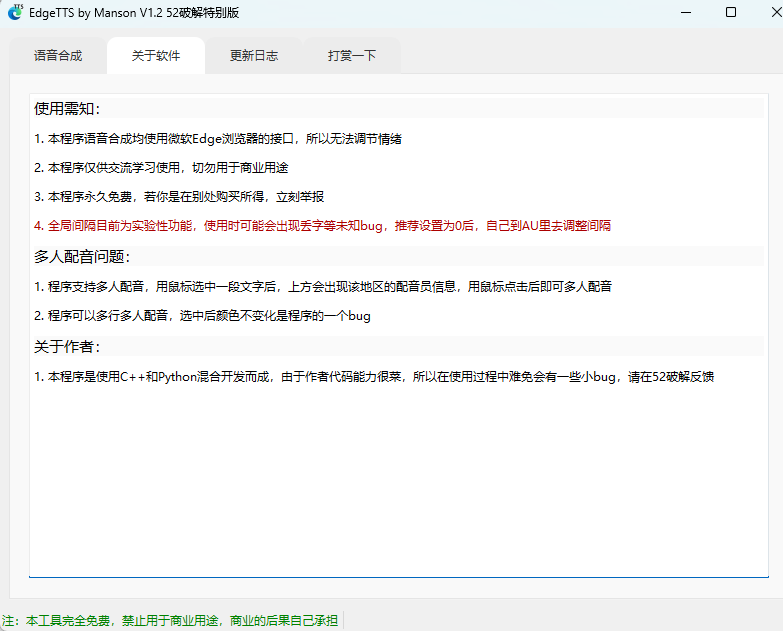
Task: Select the 关于软件 tab
Action: pos(156,55)
